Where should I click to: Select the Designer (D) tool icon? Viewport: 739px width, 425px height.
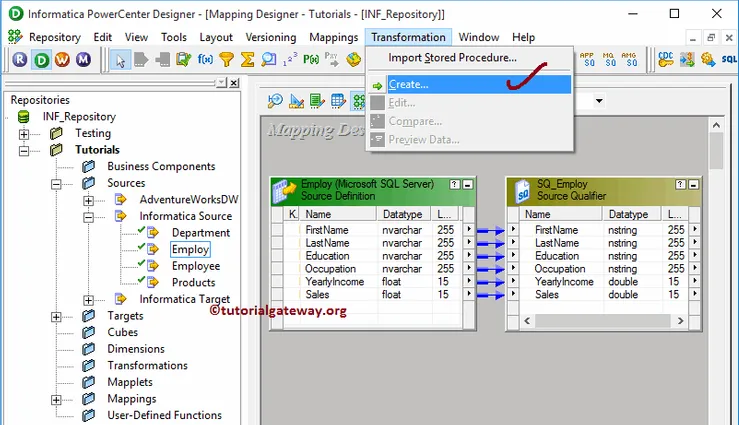(x=41, y=59)
